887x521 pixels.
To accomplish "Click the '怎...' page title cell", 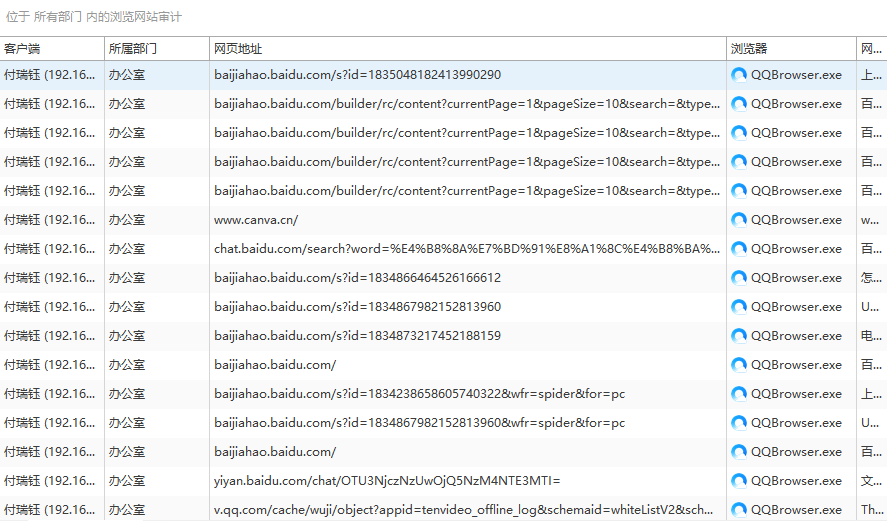I will point(871,278).
